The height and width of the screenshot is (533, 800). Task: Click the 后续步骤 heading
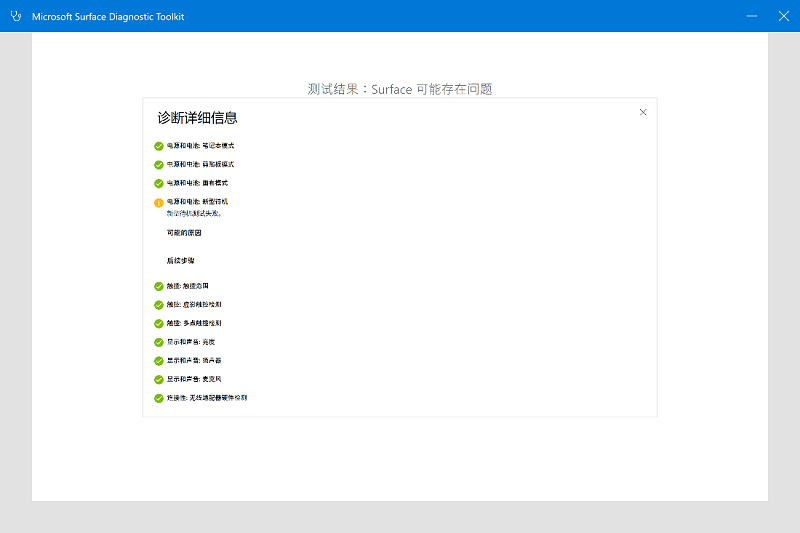tap(181, 261)
